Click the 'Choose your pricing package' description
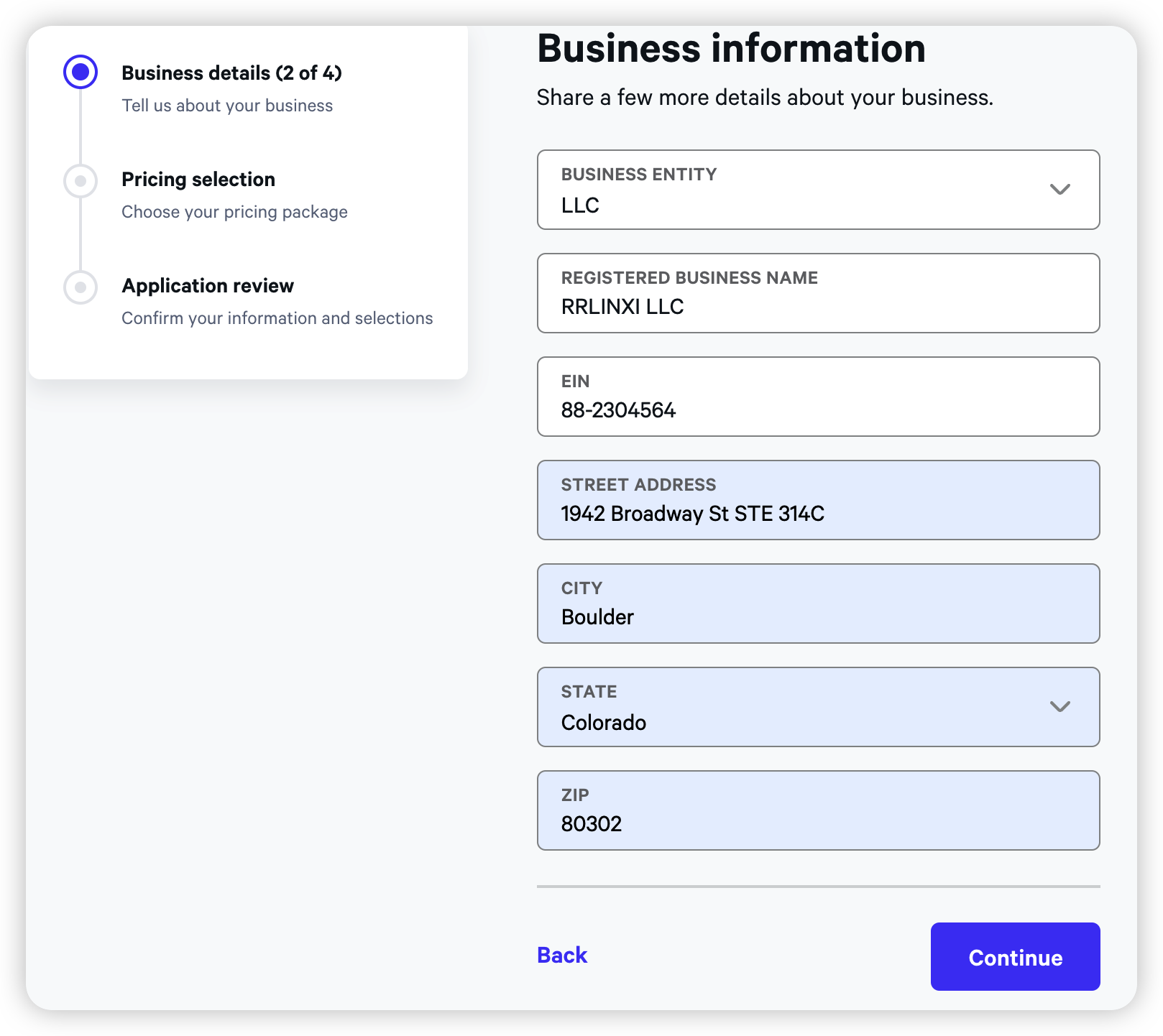This screenshot has height=1036, width=1163. click(x=234, y=212)
